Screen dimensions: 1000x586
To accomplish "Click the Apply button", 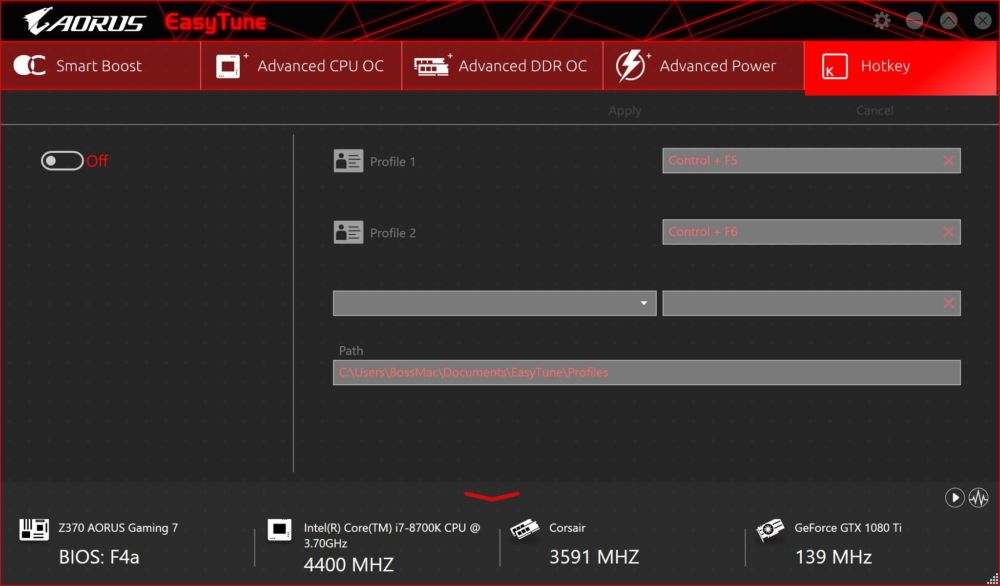I will tap(624, 111).
